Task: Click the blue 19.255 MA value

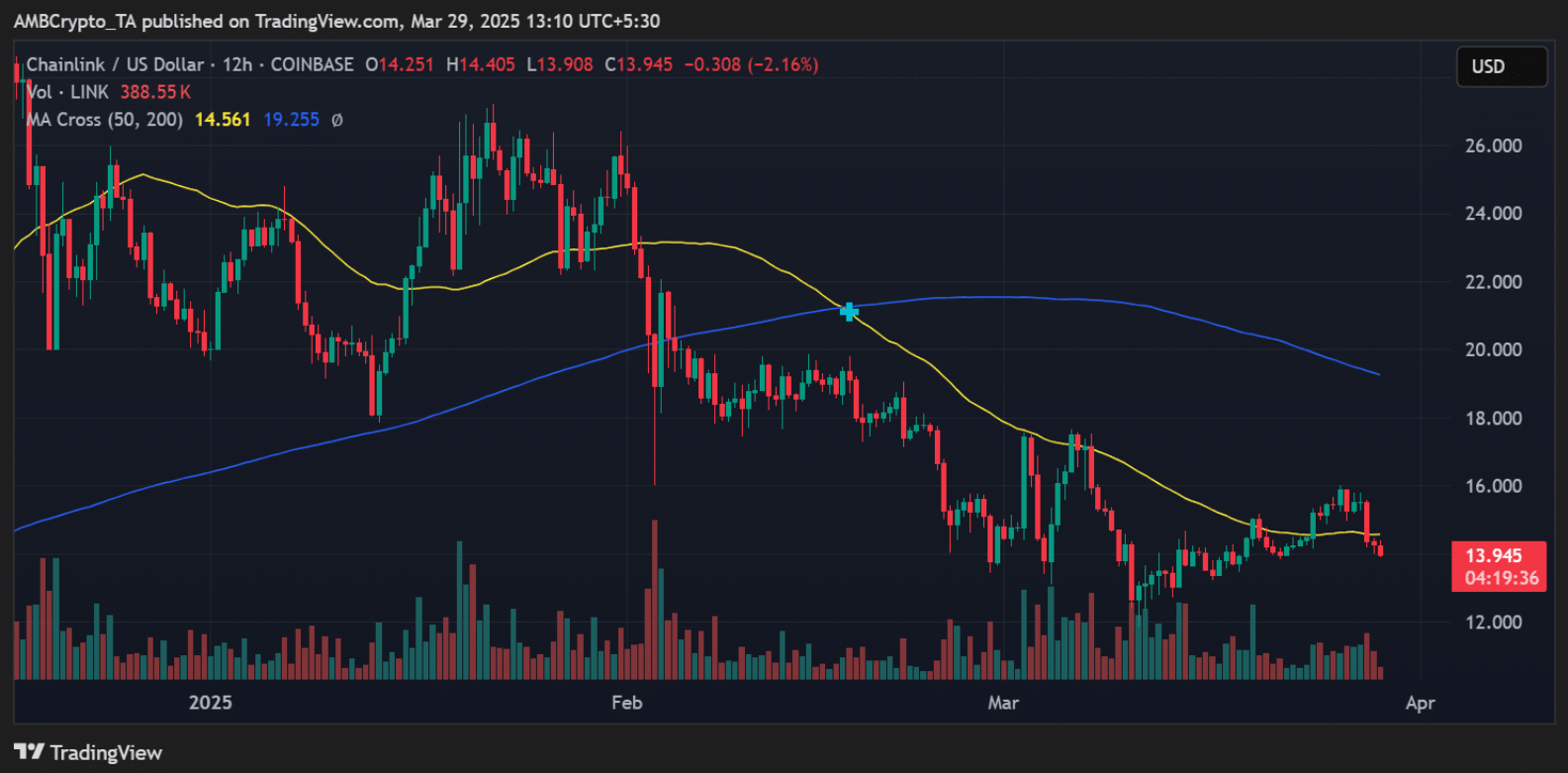Action: (291, 120)
